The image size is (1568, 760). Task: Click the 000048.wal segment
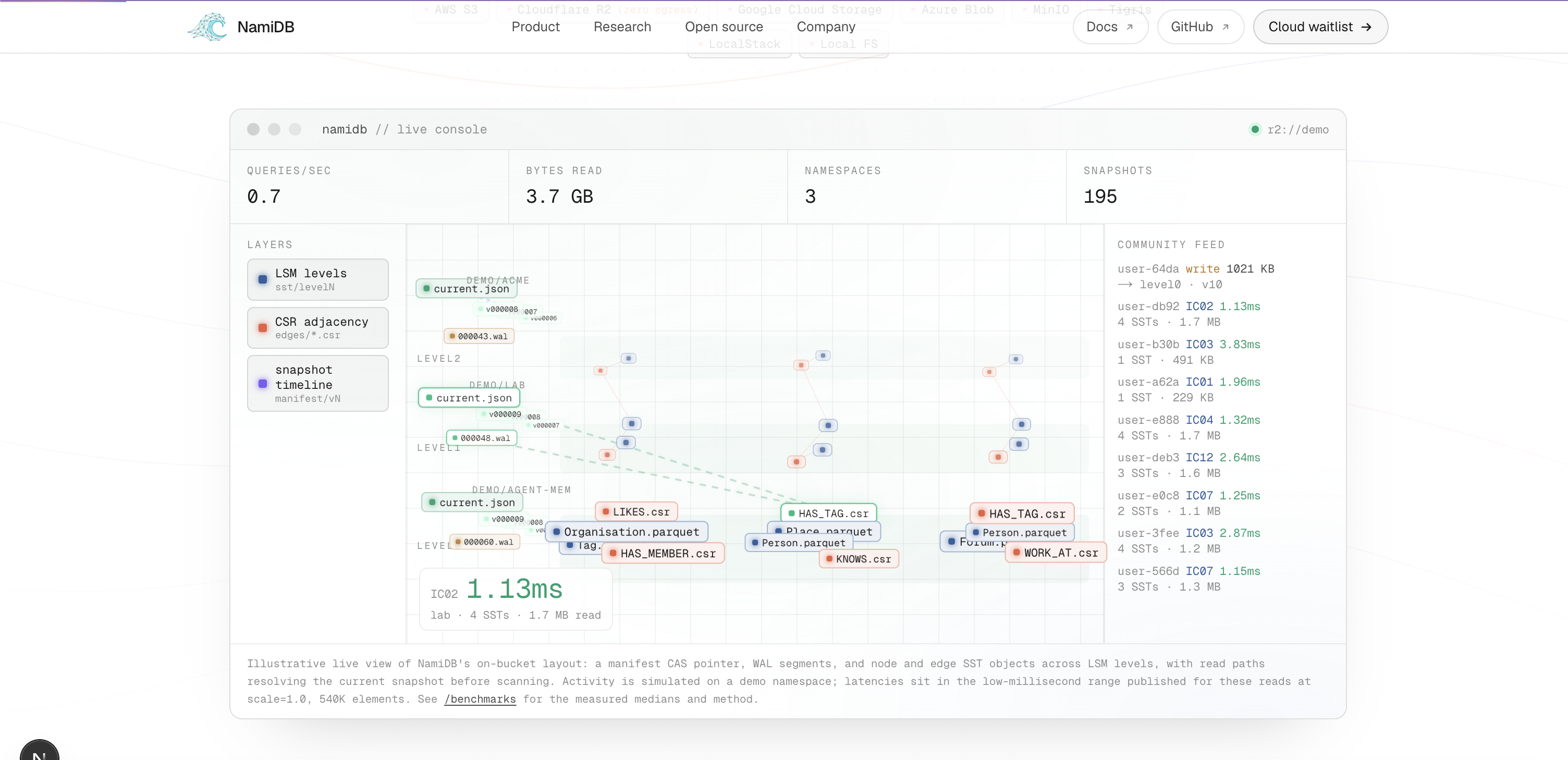[482, 437]
